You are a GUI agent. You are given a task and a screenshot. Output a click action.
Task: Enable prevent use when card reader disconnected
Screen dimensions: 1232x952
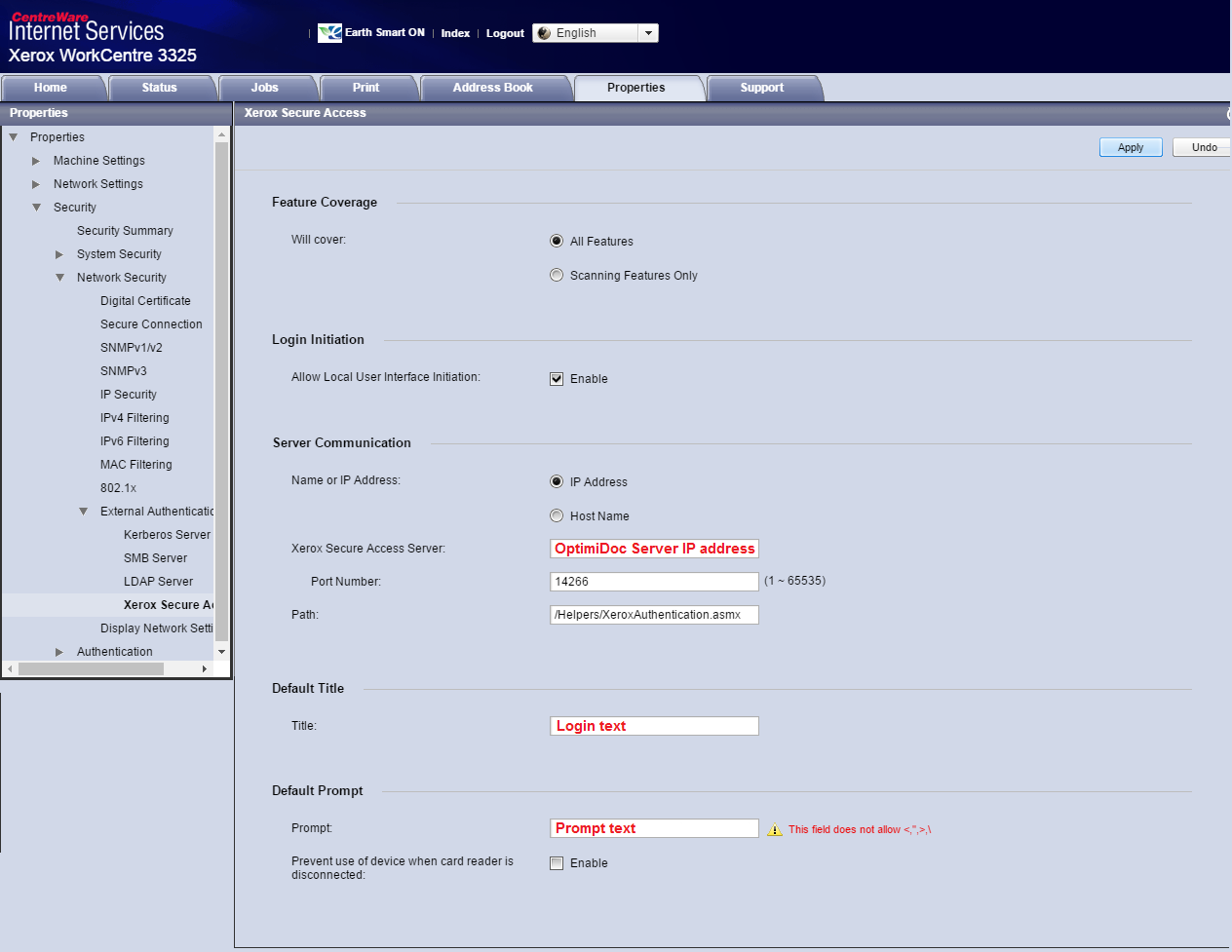(557, 863)
